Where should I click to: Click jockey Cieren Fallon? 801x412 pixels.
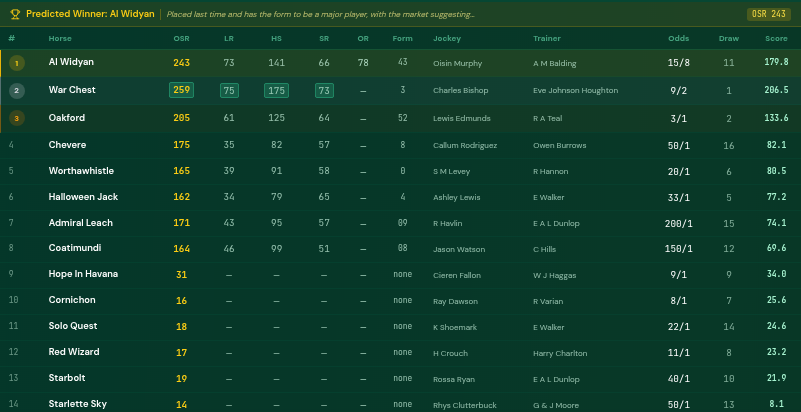(x=457, y=276)
